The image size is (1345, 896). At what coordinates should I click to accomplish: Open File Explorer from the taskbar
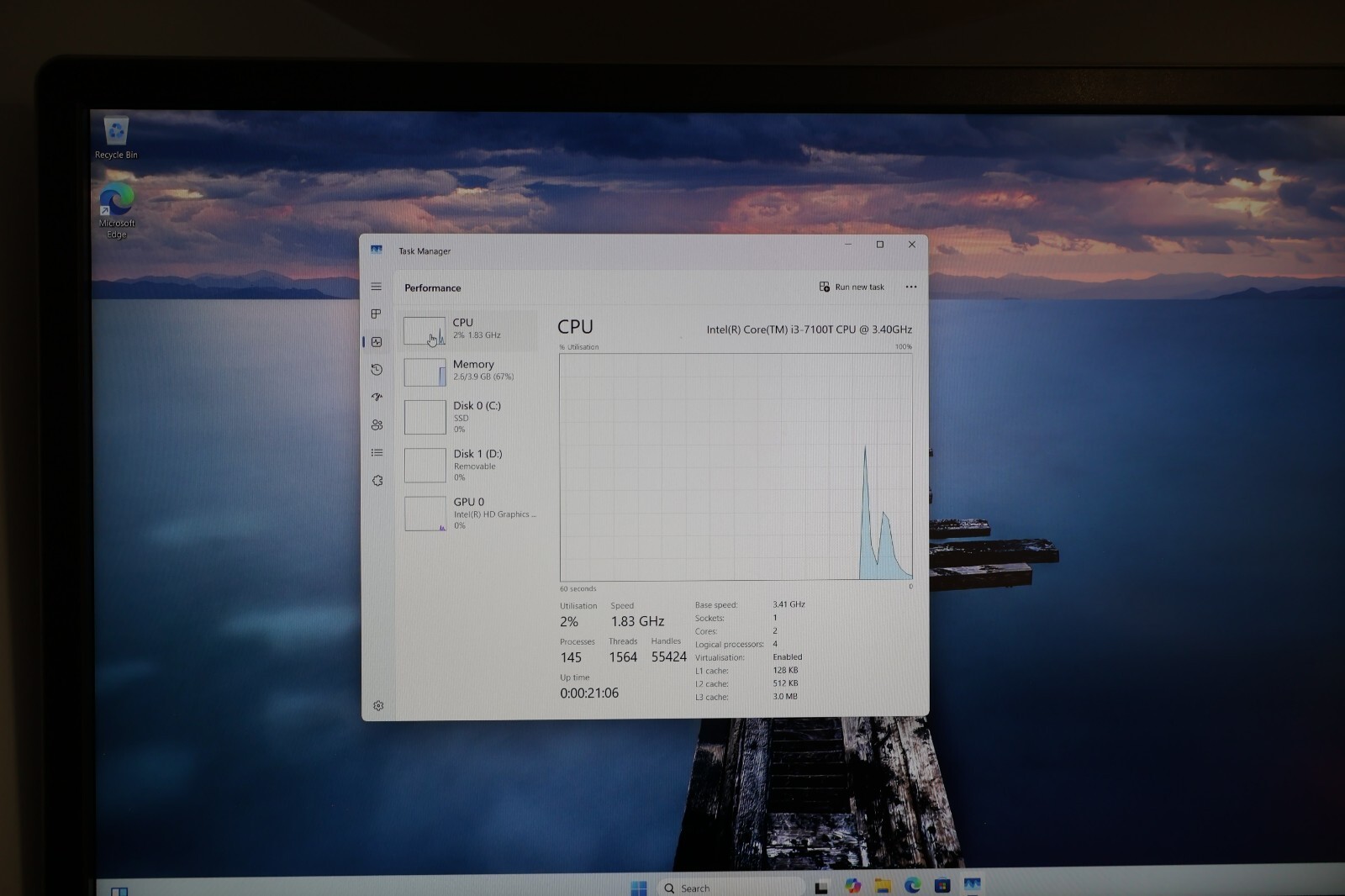883,886
